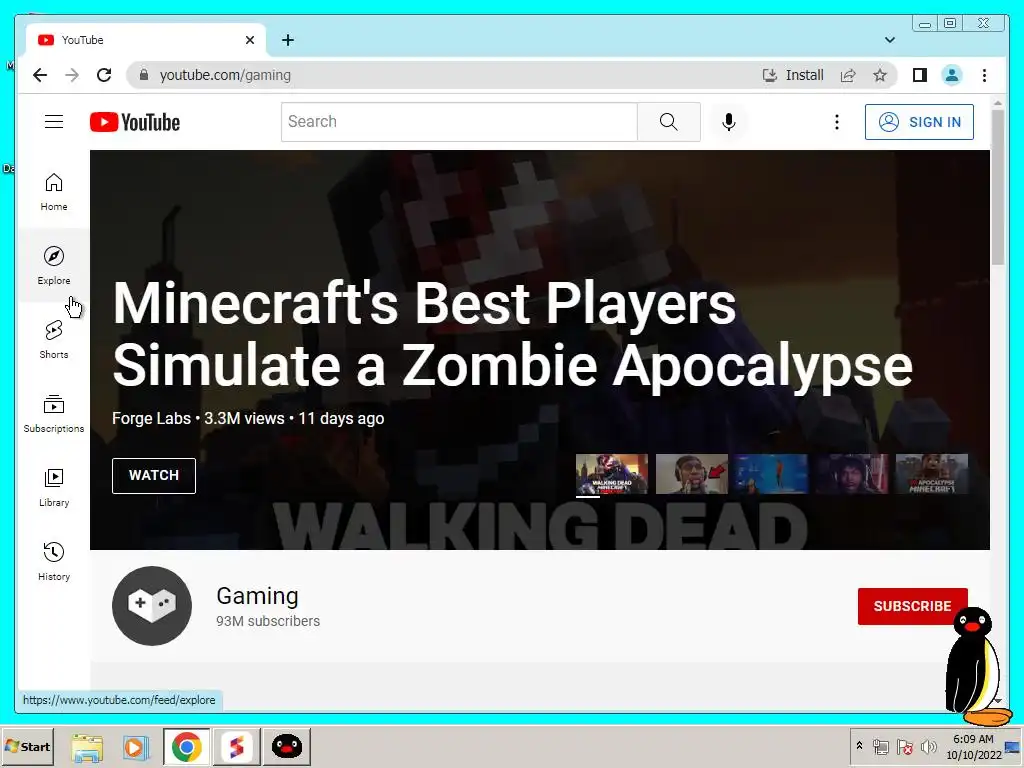Click the WATCH button on the banner
1024x768 pixels.
pyautogui.click(x=153, y=475)
